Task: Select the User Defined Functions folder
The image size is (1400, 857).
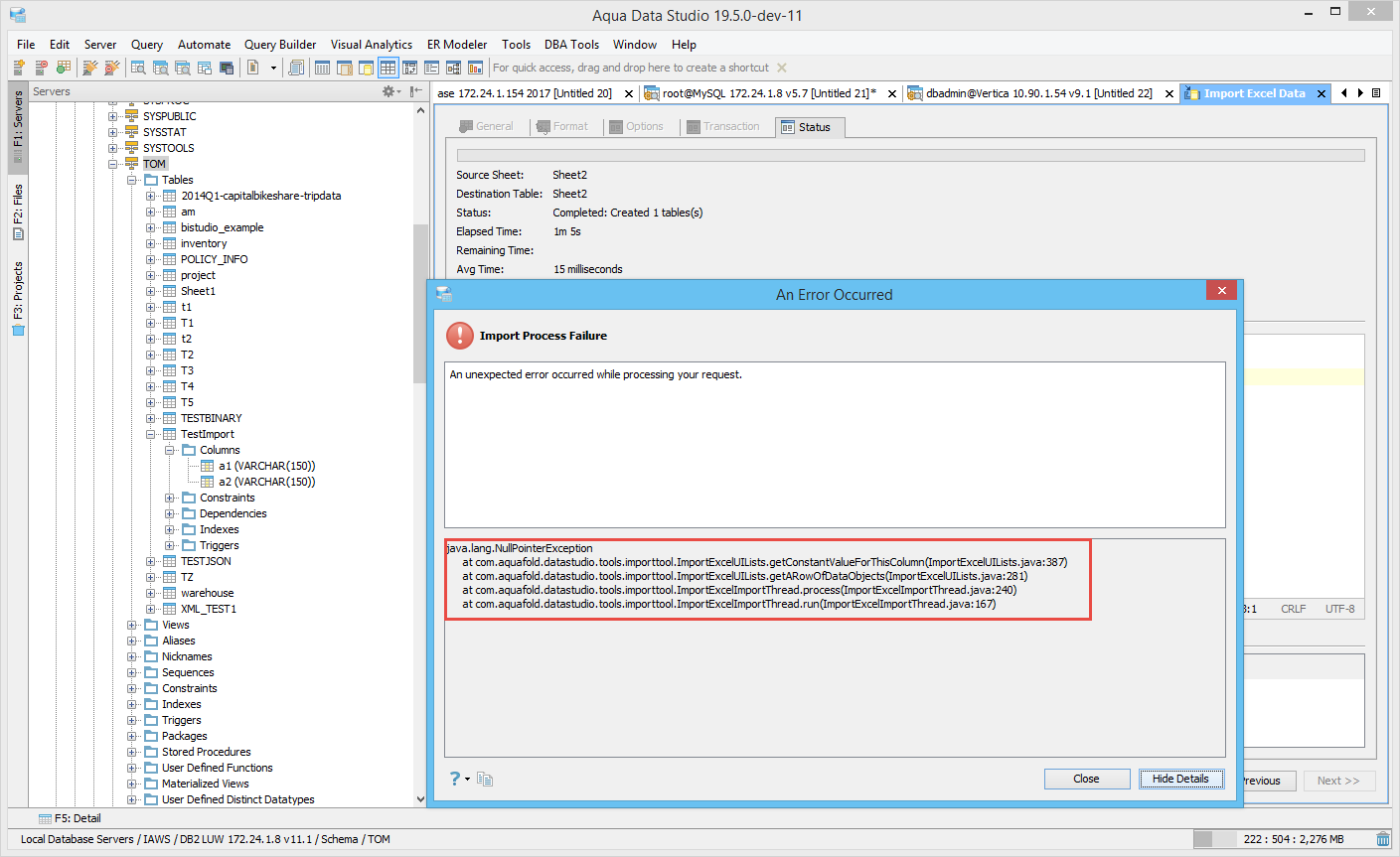Action: coord(218,768)
